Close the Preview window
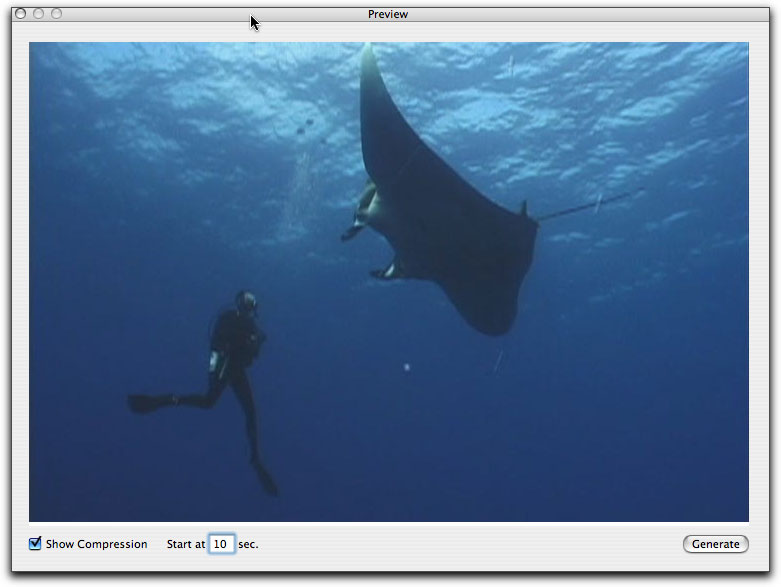Image resolution: width=781 pixels, height=587 pixels. click(20, 13)
